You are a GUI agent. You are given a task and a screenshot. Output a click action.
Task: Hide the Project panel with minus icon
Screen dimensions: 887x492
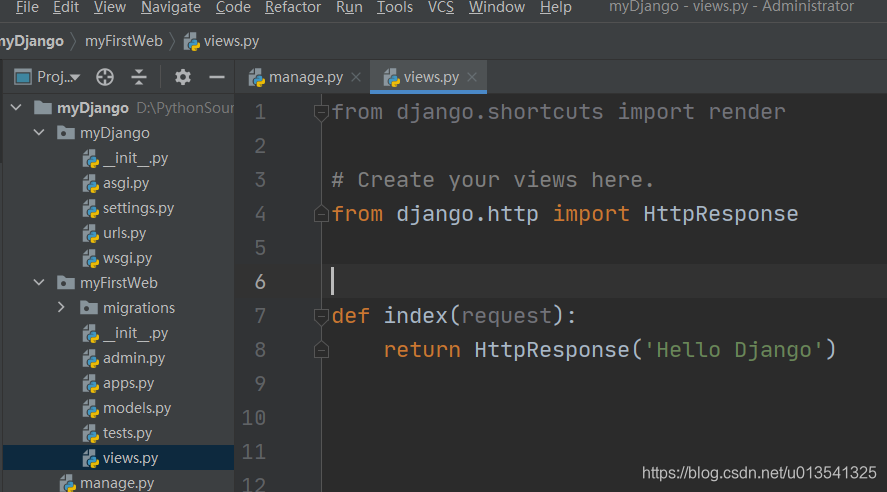point(217,77)
